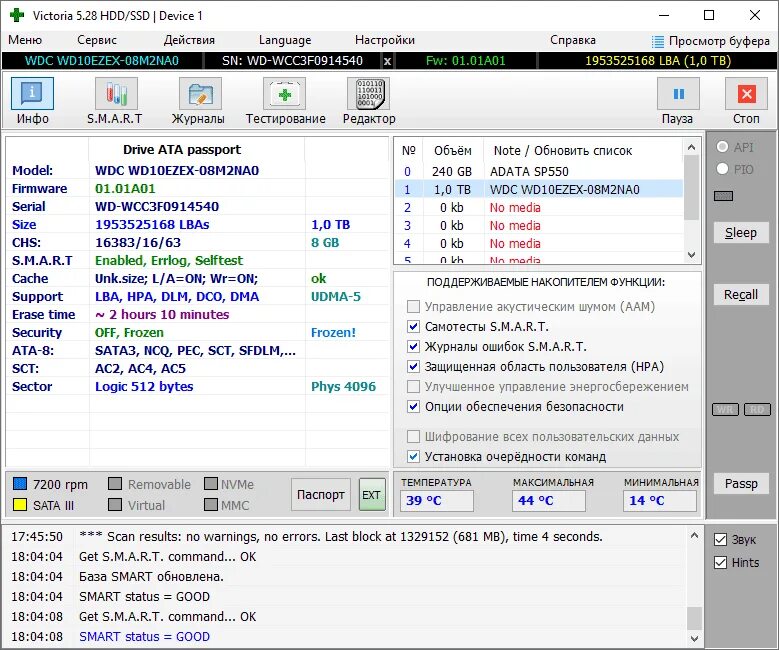Toggle Улучшенное управление энергосбережением checkbox
This screenshot has width=779, height=650.
(413, 386)
